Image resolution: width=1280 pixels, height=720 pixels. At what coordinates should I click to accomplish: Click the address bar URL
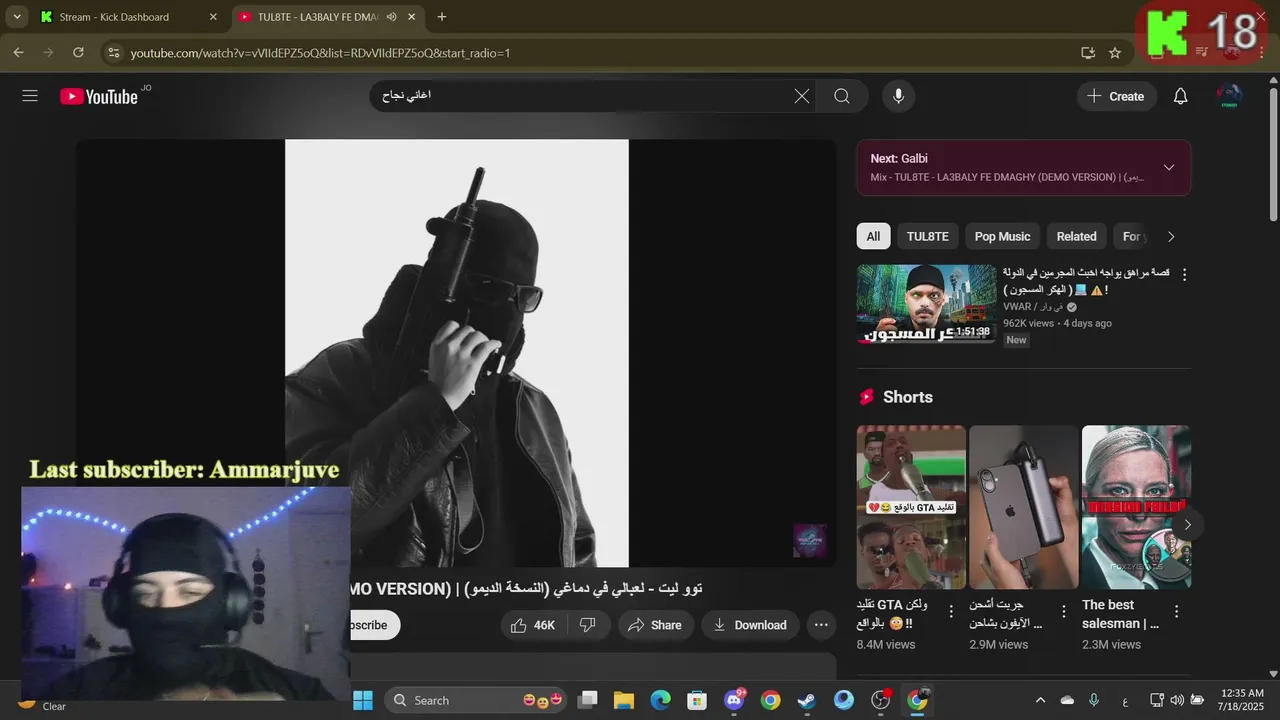[320, 52]
